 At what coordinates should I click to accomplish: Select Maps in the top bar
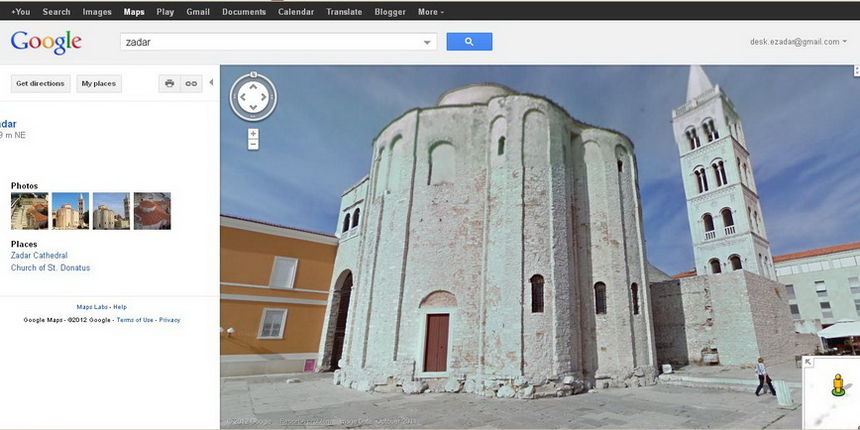[134, 12]
